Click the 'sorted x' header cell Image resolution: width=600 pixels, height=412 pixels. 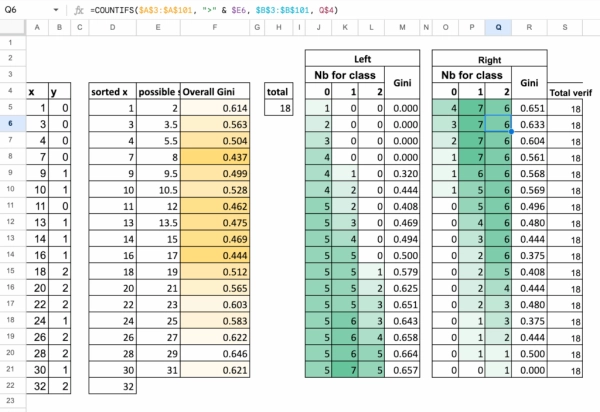pyautogui.click(x=111, y=91)
